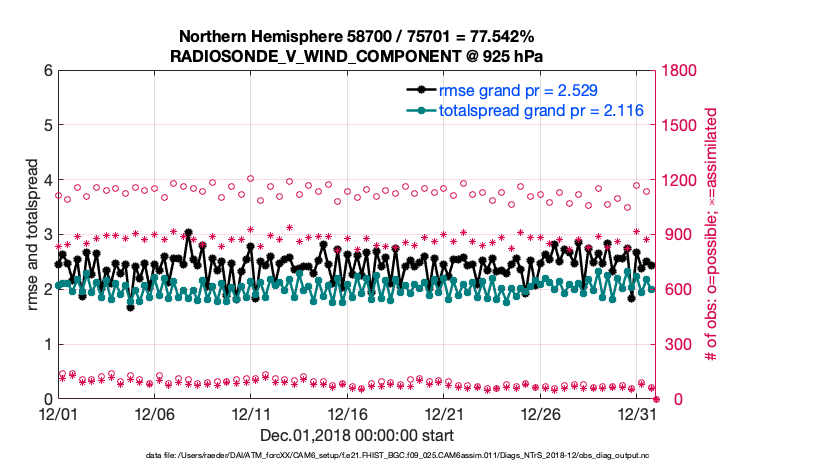Click the 12/11 x-axis tick label
Image resolution: width=830 pixels, height=470 pixels.
(x=252, y=413)
